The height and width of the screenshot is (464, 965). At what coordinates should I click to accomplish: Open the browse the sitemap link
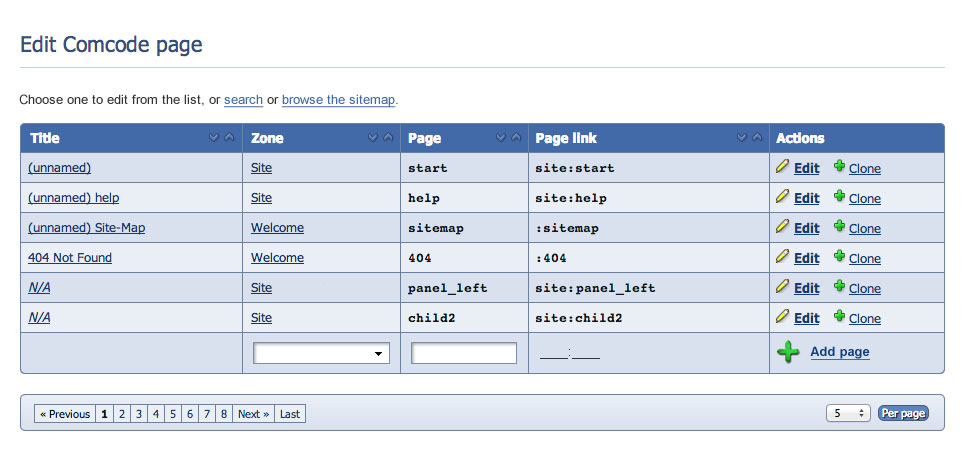pos(339,100)
